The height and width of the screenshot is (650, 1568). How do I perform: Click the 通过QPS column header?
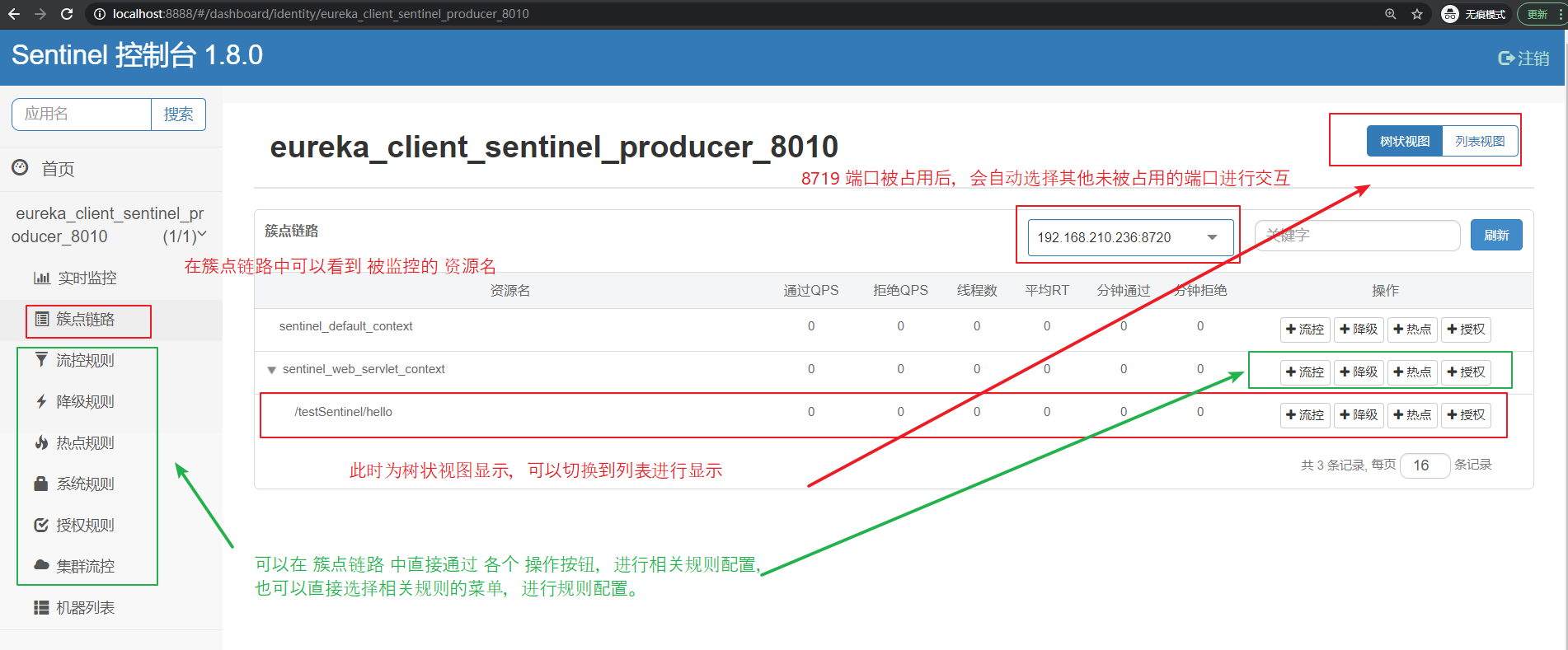point(811,291)
